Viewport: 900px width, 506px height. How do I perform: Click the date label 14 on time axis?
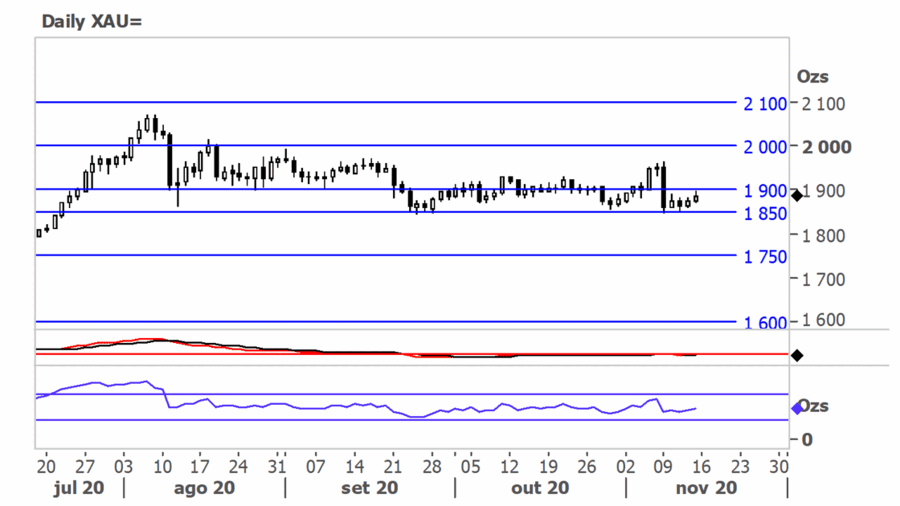click(x=354, y=466)
